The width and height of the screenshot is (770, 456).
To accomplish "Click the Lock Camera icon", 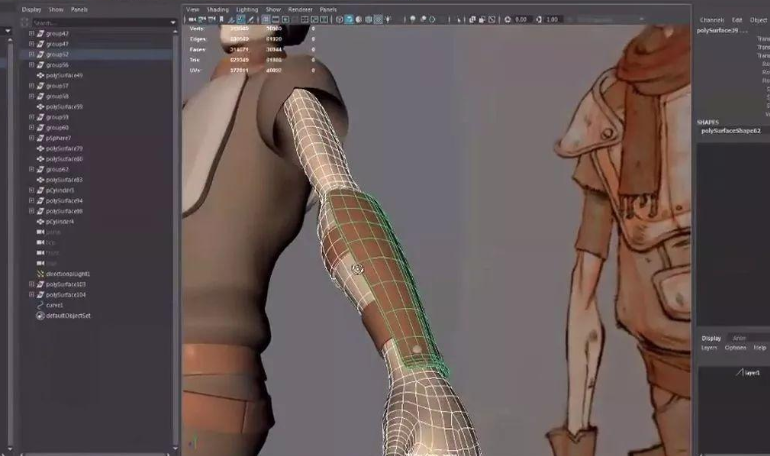I will [201, 20].
